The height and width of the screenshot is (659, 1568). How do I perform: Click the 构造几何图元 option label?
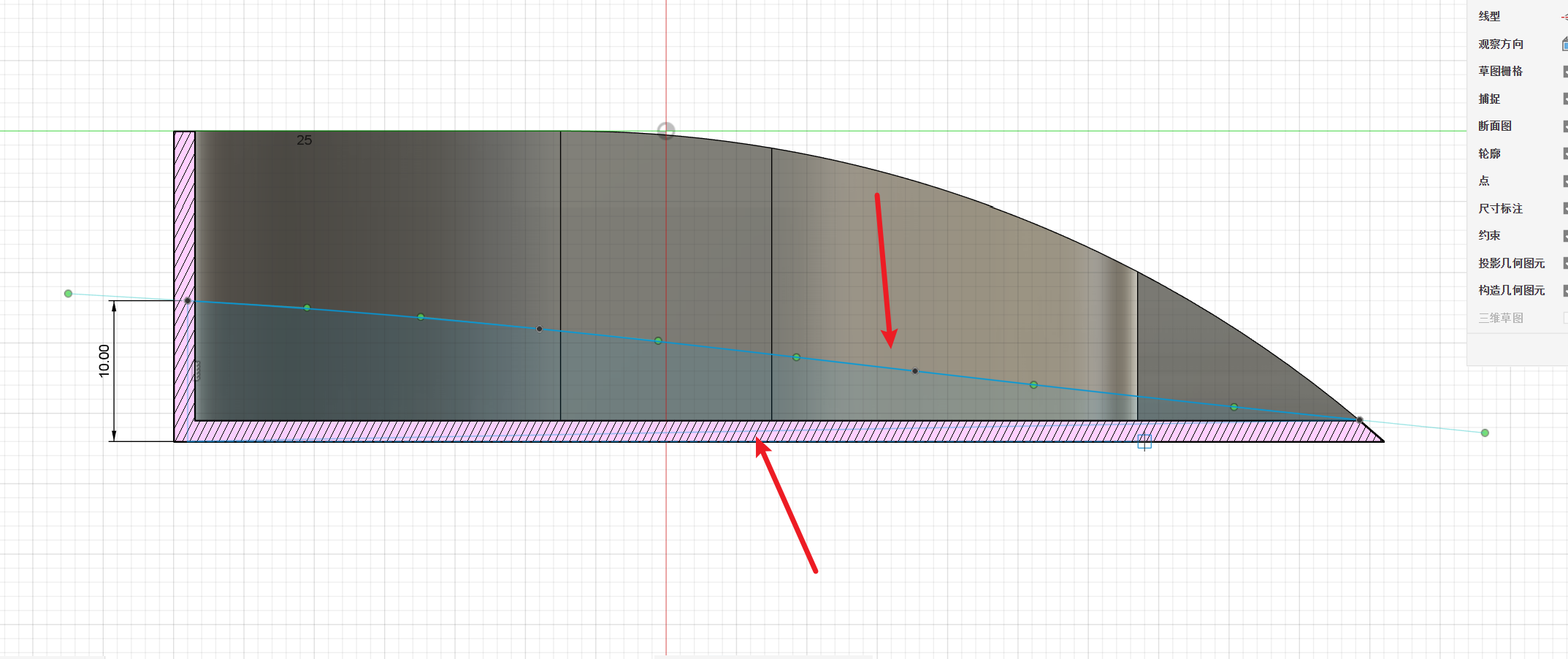pos(1512,290)
